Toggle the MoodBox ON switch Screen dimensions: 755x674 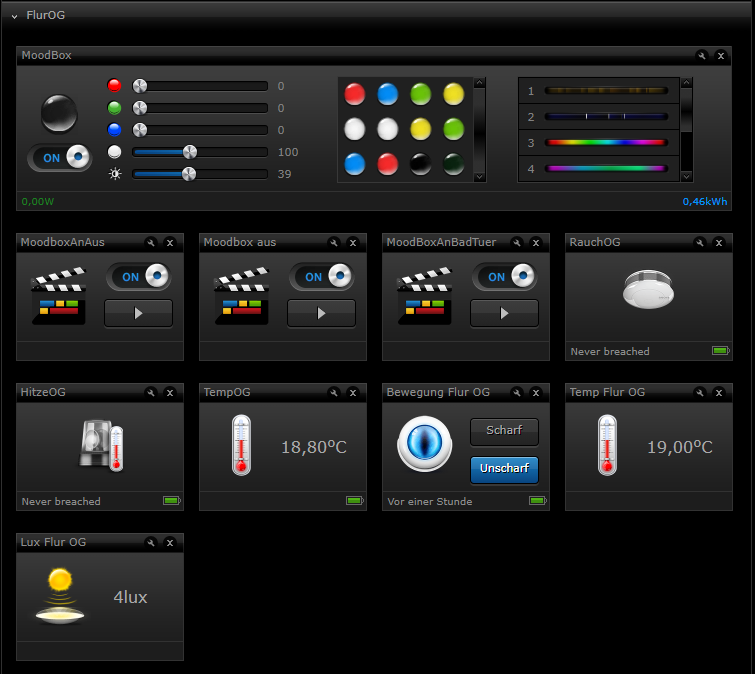[x=60, y=158]
